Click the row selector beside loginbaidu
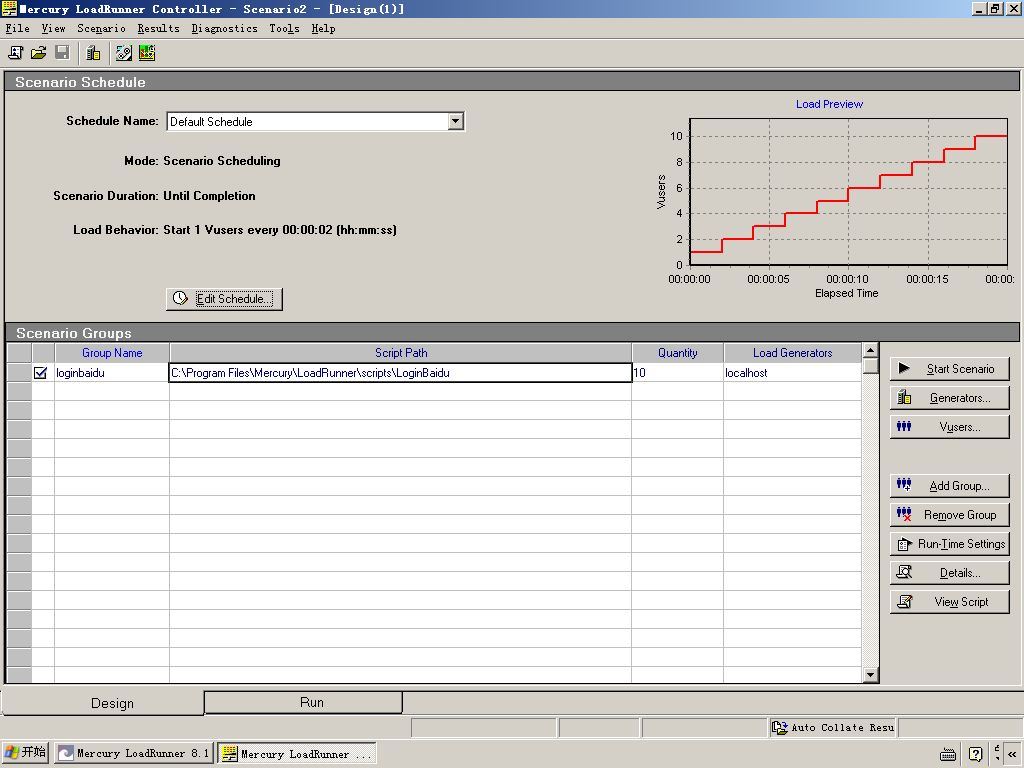 tap(19, 373)
